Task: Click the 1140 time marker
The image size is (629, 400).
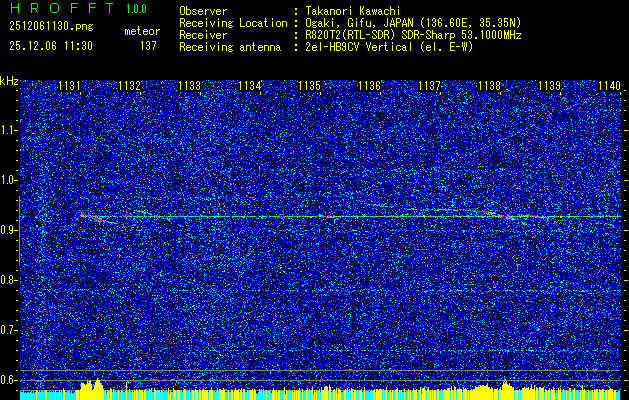Action: (610, 85)
